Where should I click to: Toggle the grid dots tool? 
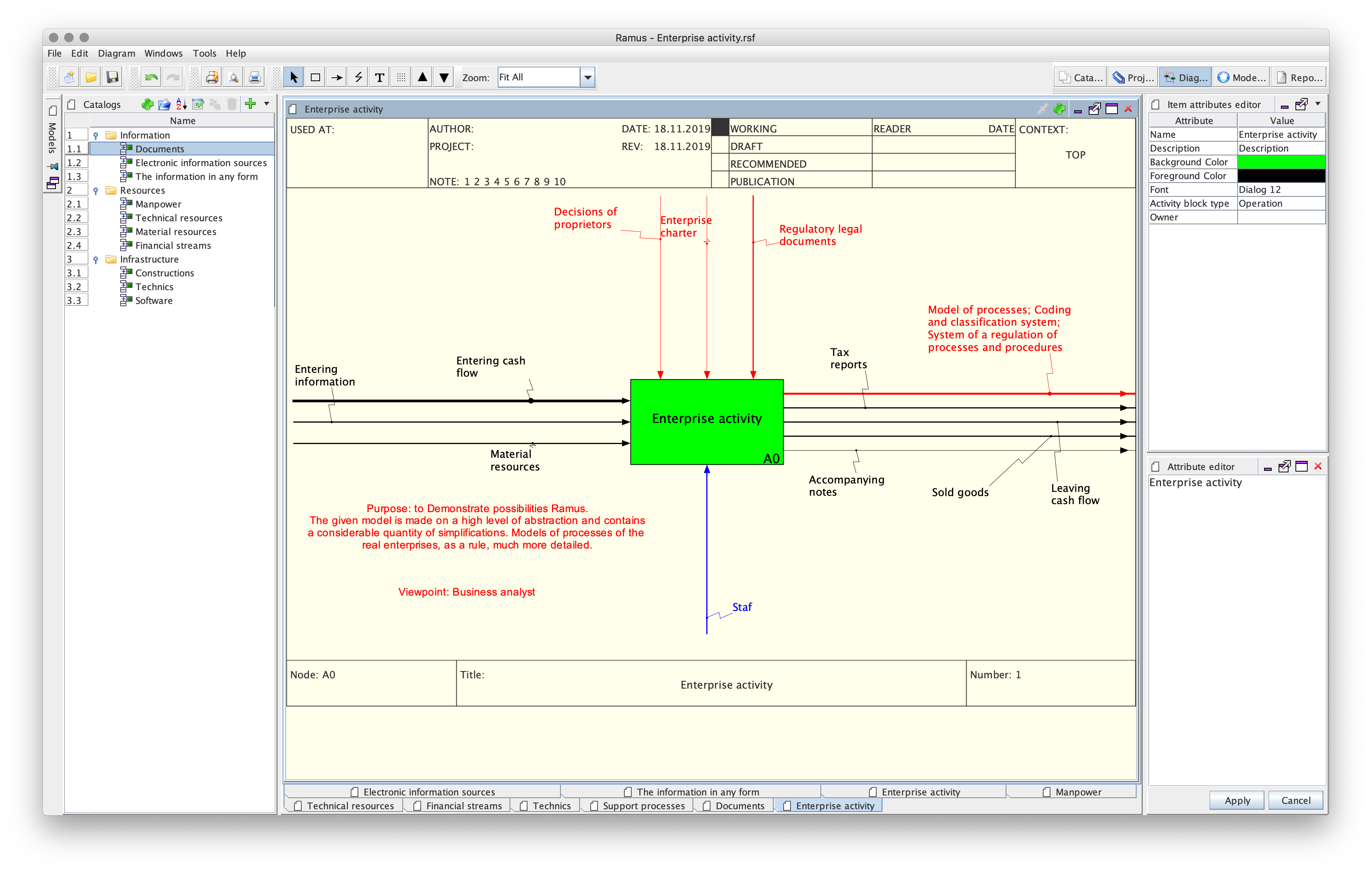pos(401,77)
